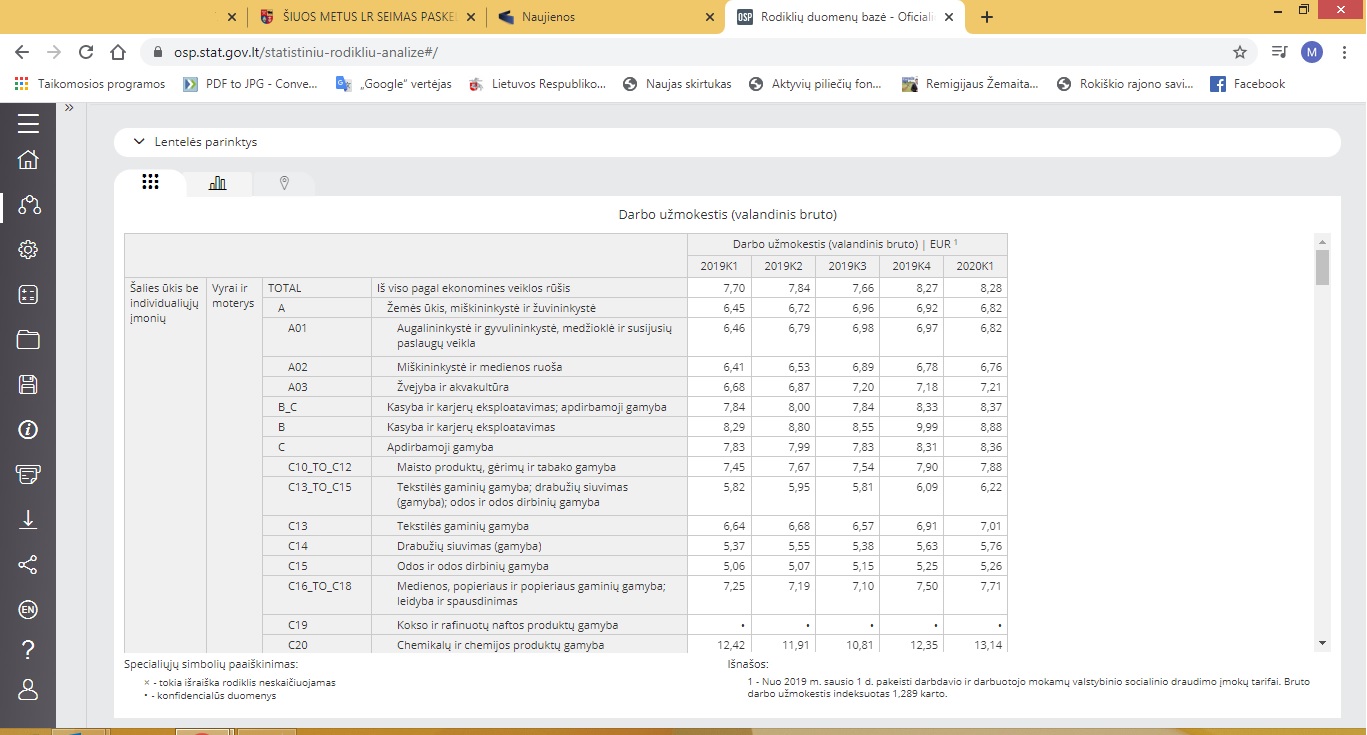This screenshot has width=1367, height=735.
Task: Open the indicator tree sidebar icon
Action: 28,205
